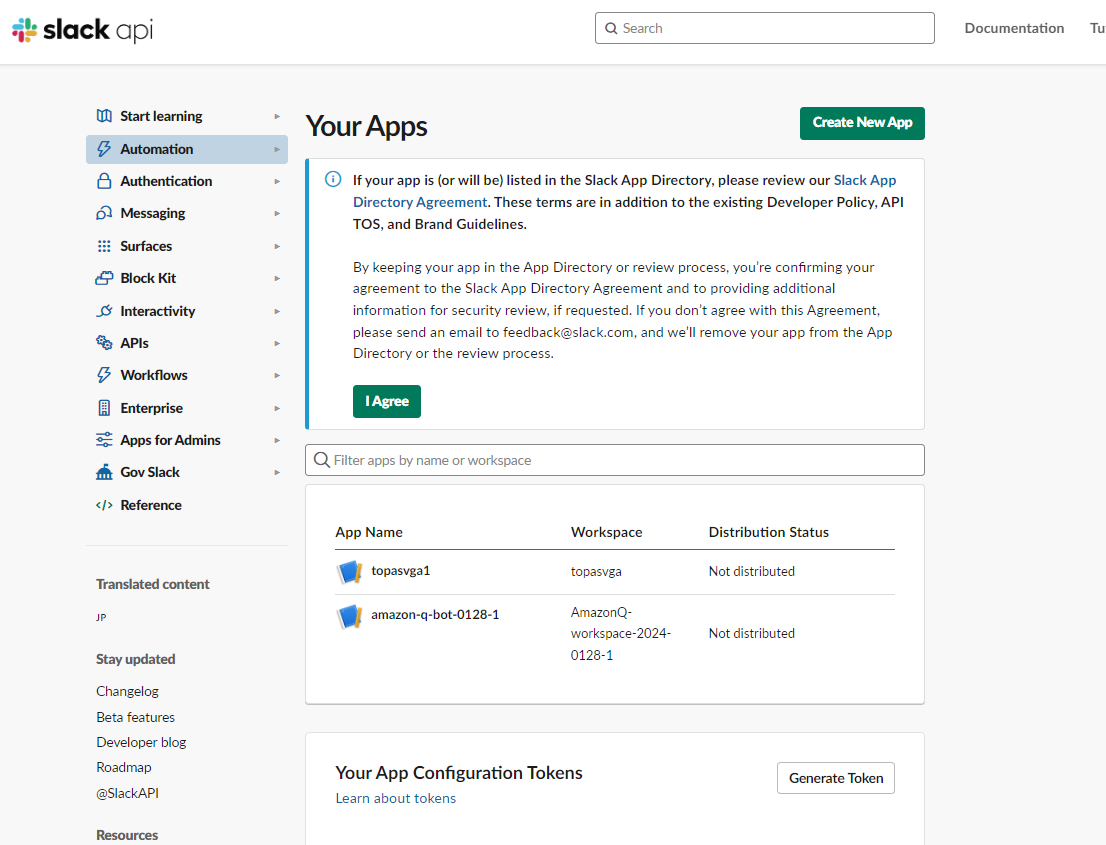1106x845 pixels.
Task: Click the Apps for Admins sliders icon
Action: (x=104, y=440)
